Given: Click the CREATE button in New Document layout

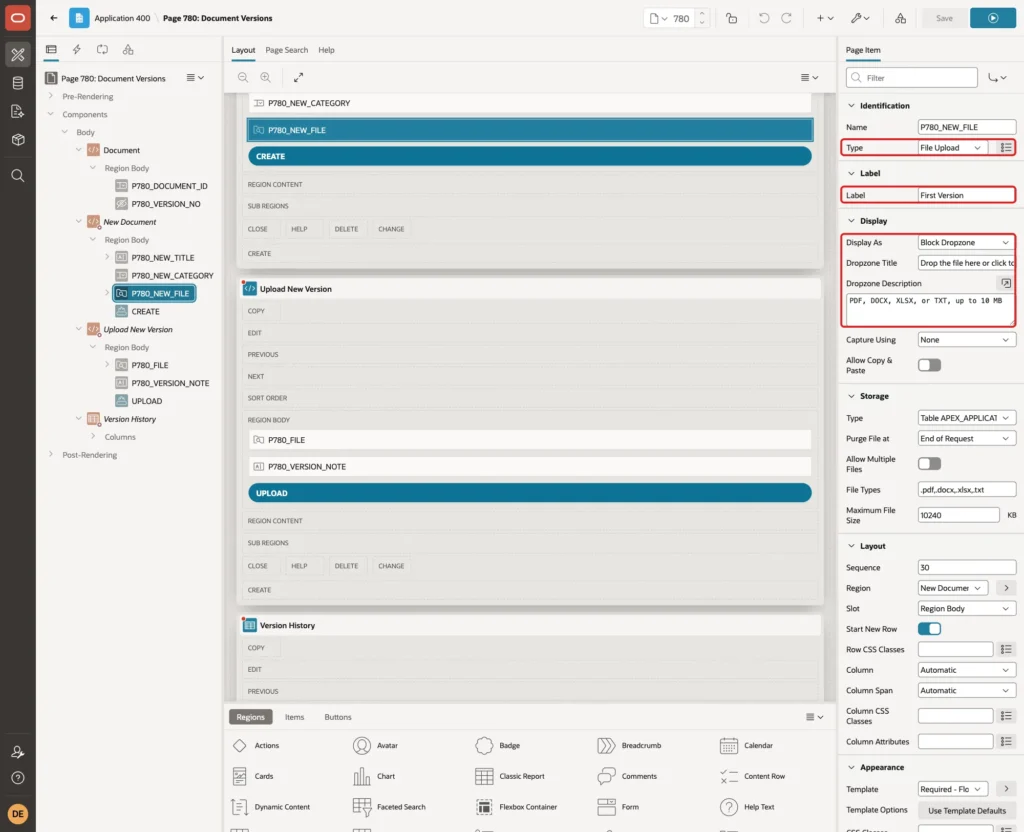Looking at the screenshot, I should [x=530, y=156].
